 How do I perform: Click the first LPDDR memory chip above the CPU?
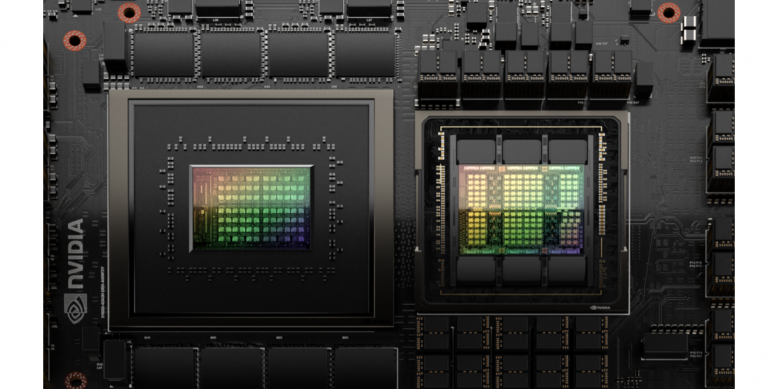(x=163, y=54)
